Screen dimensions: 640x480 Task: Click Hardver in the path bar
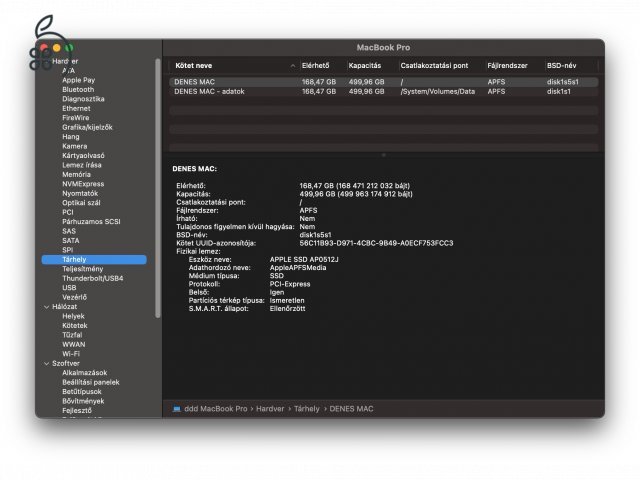tap(270, 409)
